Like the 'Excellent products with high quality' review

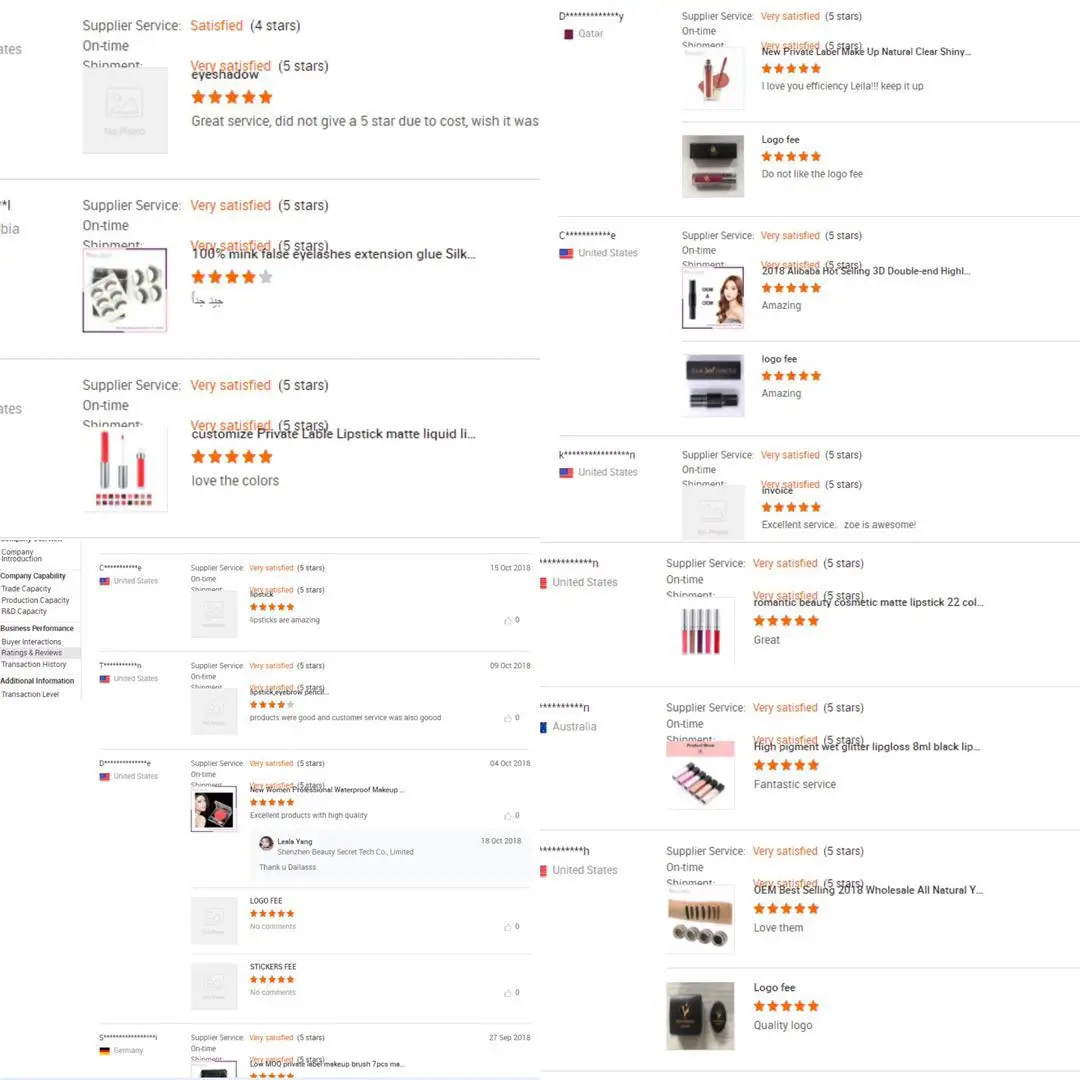pyautogui.click(x=508, y=816)
